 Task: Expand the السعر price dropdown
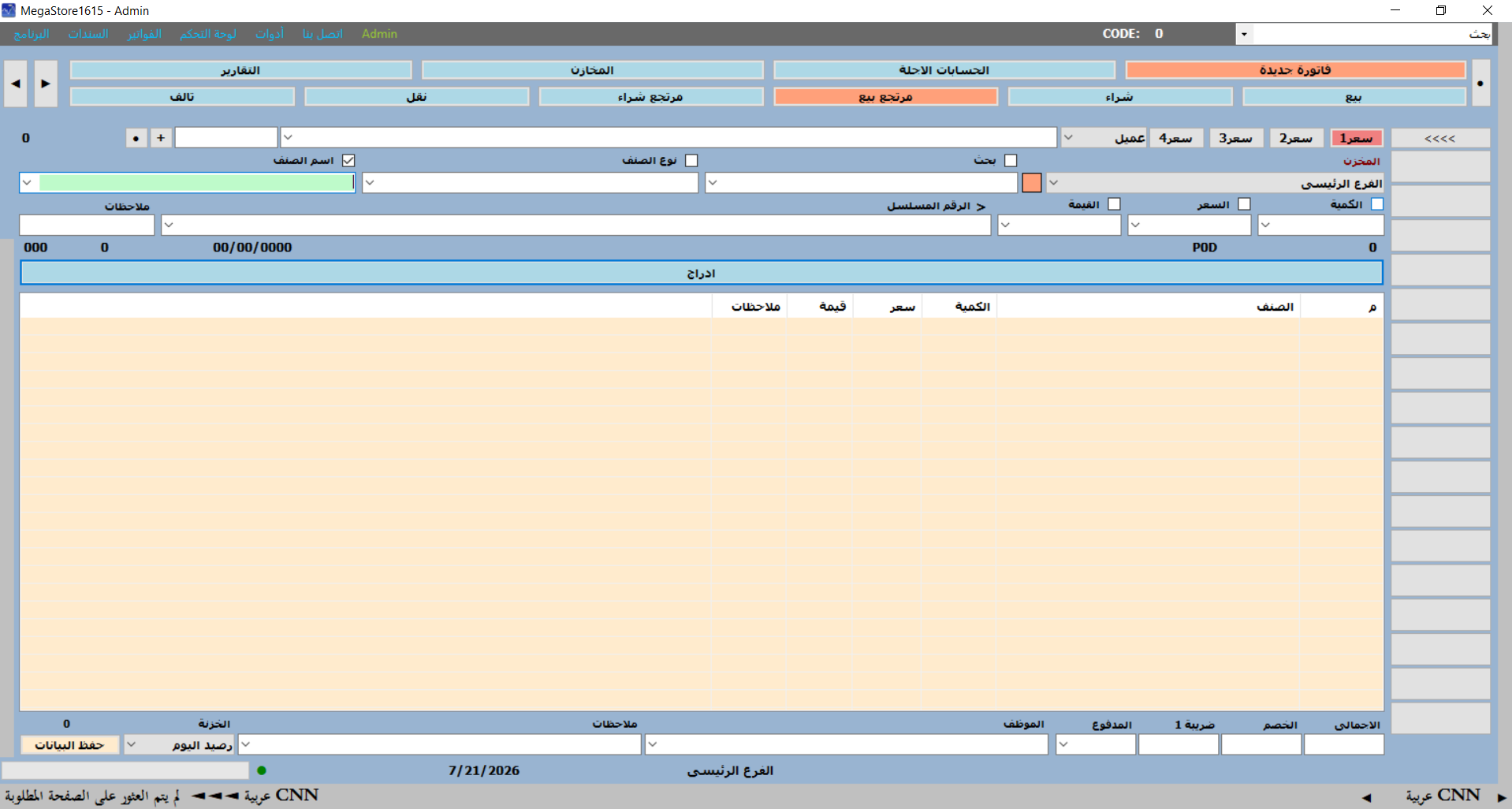tap(1135, 225)
